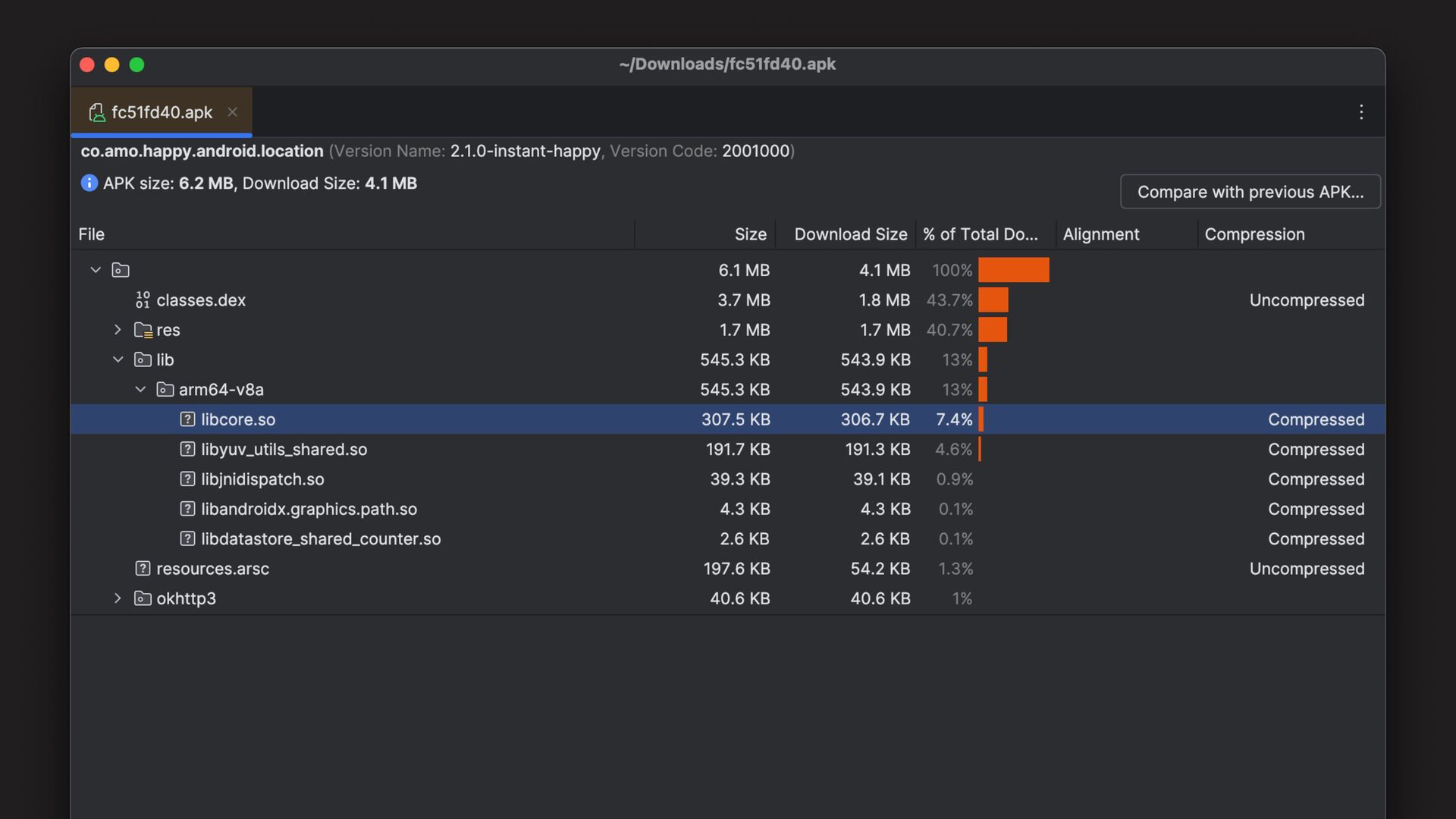Click the classes.dex binary file icon
The height and width of the screenshot is (819, 1456).
coord(143,300)
